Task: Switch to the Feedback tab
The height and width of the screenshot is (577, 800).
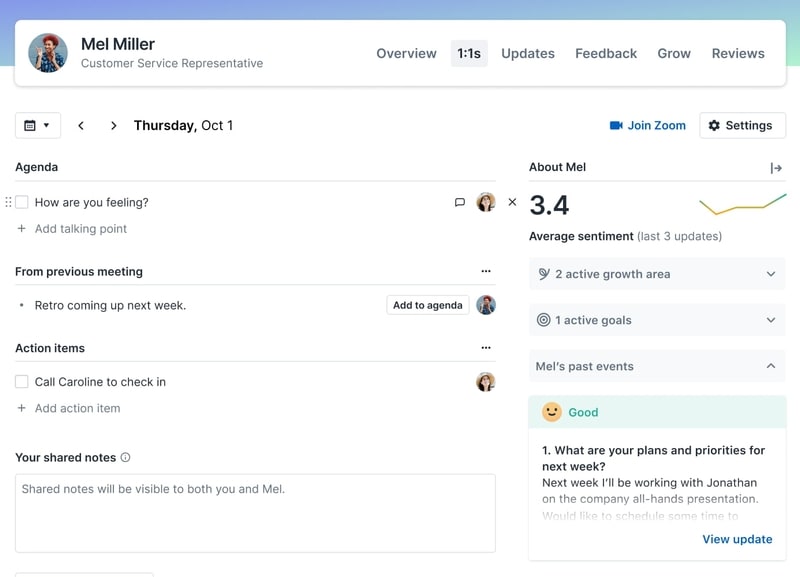Action: click(606, 54)
